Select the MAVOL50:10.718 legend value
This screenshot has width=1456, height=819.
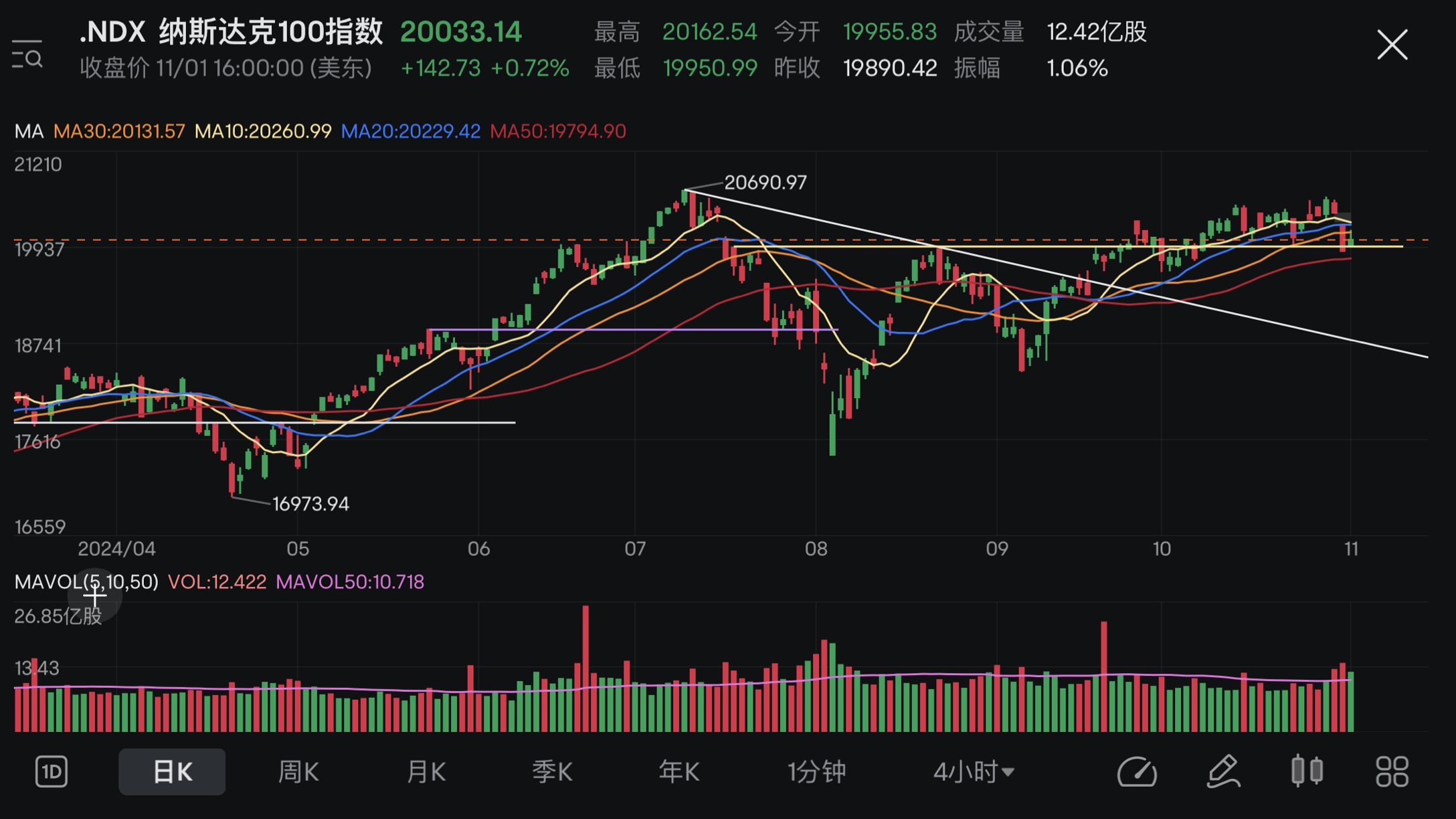pos(350,582)
